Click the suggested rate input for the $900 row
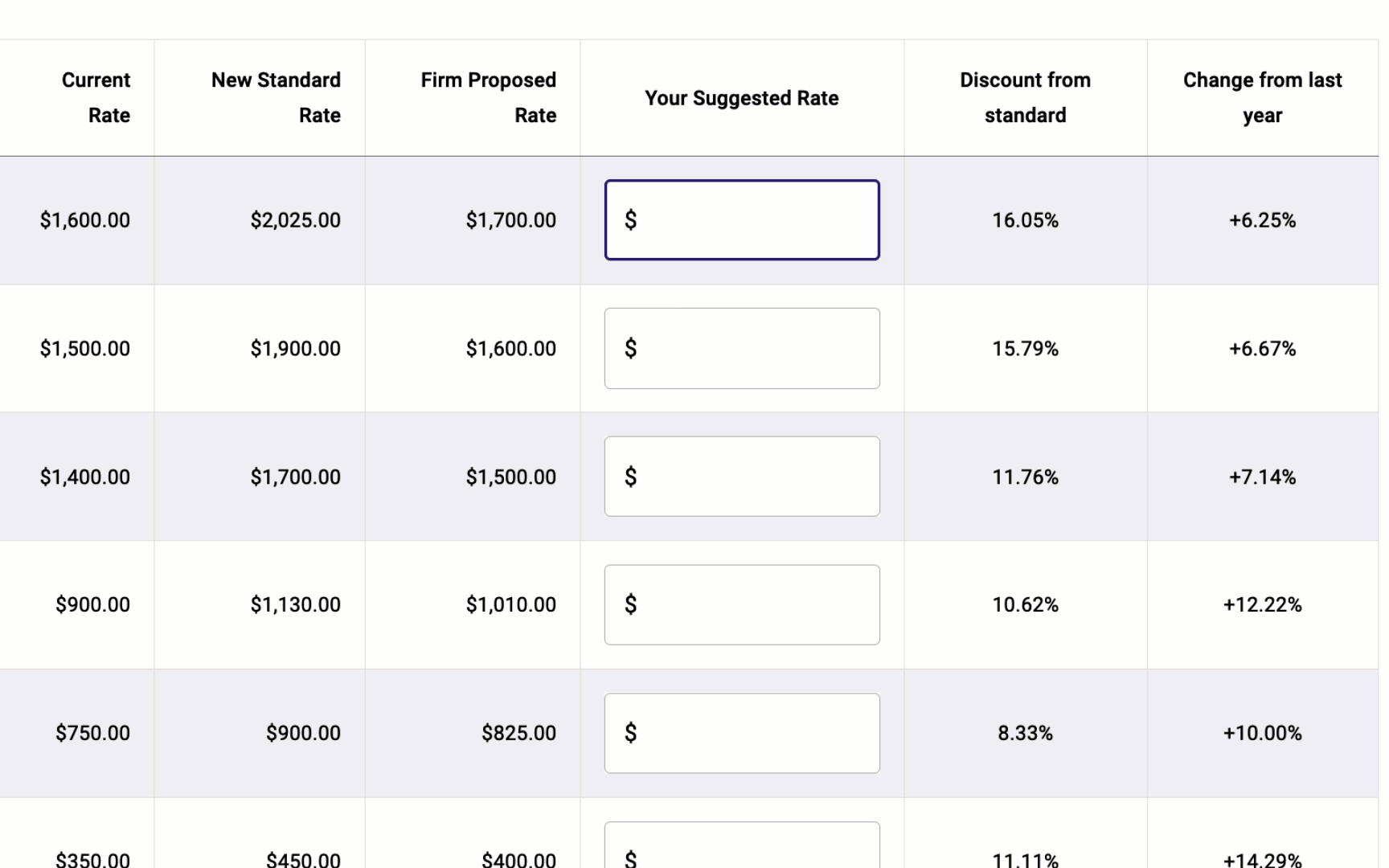This screenshot has width=1389, height=868. click(x=741, y=604)
